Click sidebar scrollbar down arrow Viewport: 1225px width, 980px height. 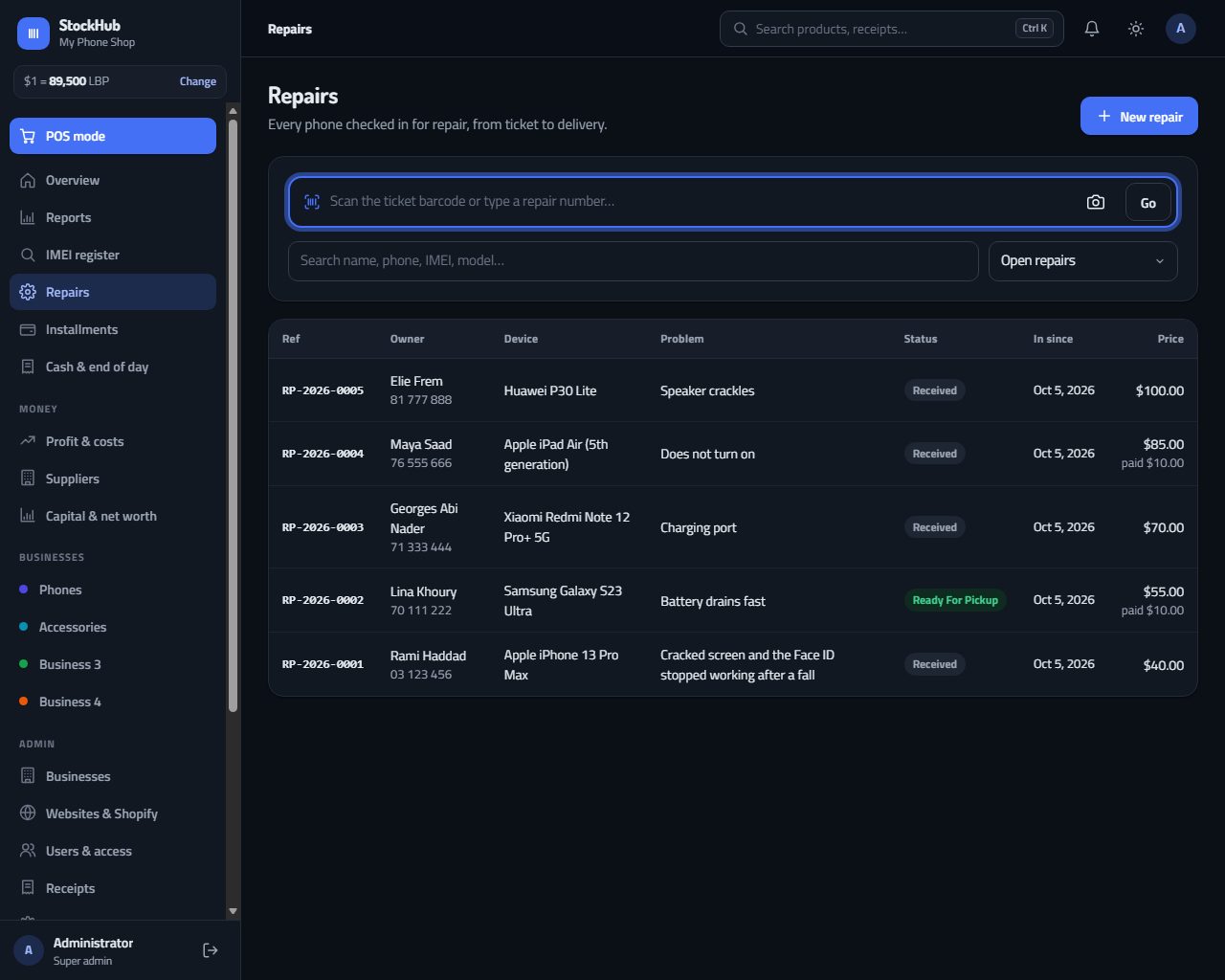click(x=233, y=912)
